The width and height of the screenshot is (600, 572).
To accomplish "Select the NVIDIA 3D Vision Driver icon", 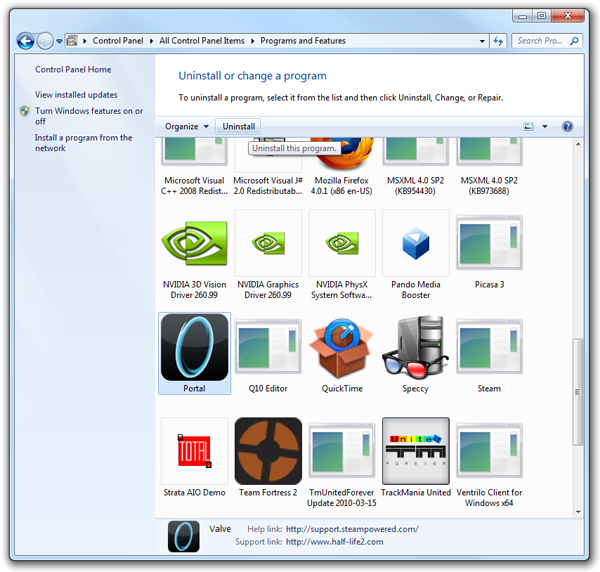I will (194, 243).
